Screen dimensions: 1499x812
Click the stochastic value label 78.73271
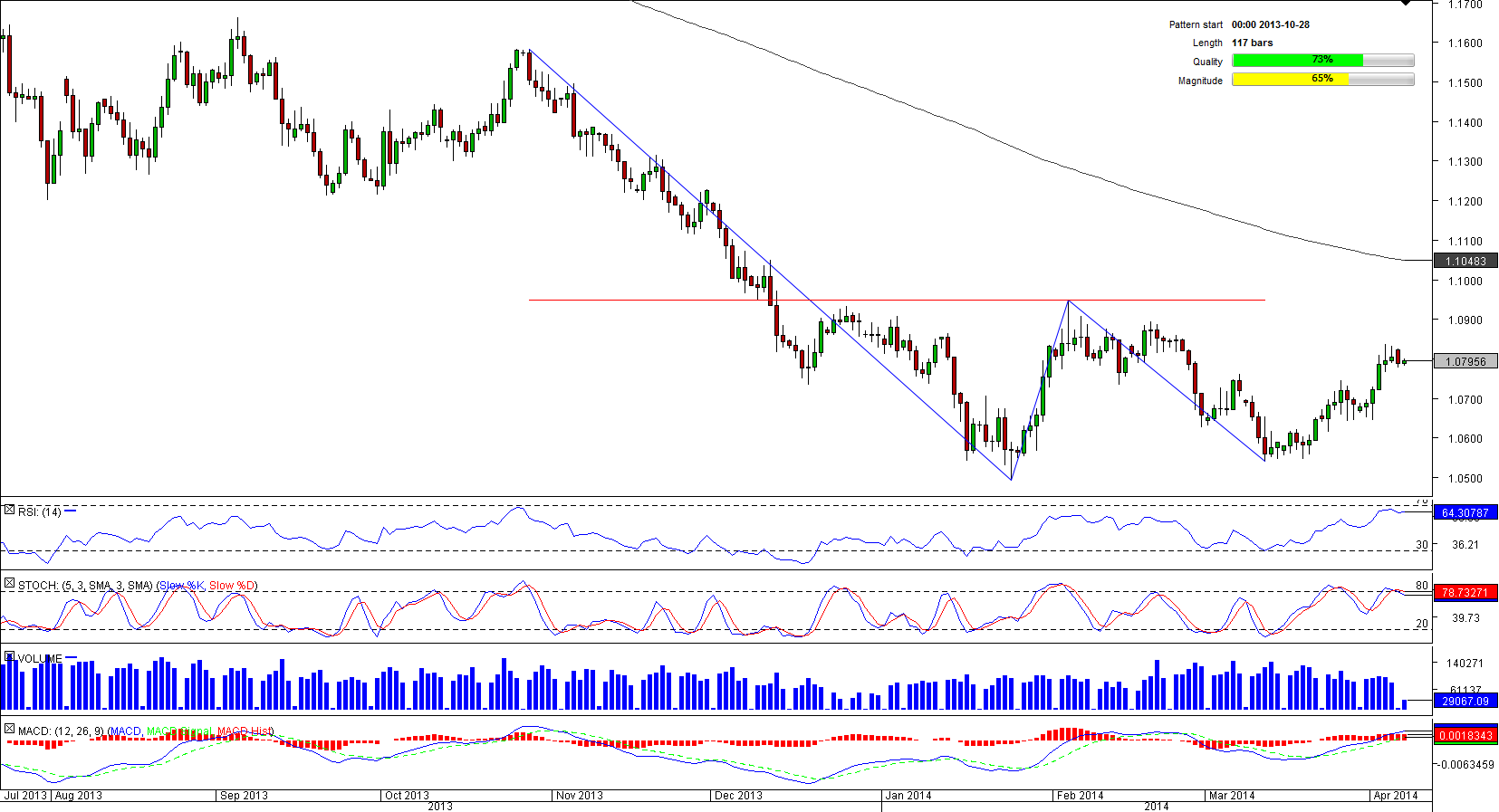coord(1465,593)
